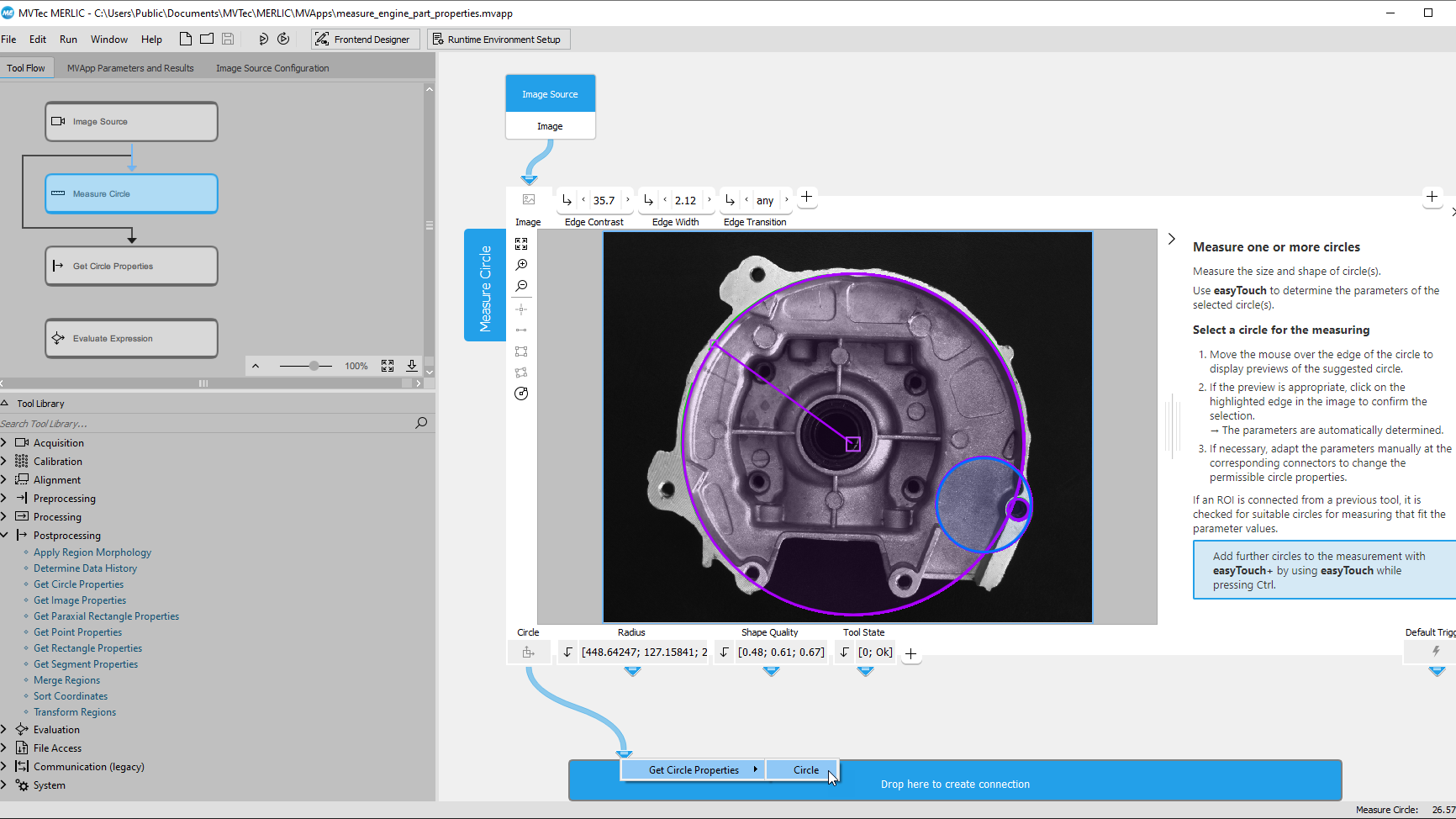Add a new result connector

pyautogui.click(x=910, y=653)
